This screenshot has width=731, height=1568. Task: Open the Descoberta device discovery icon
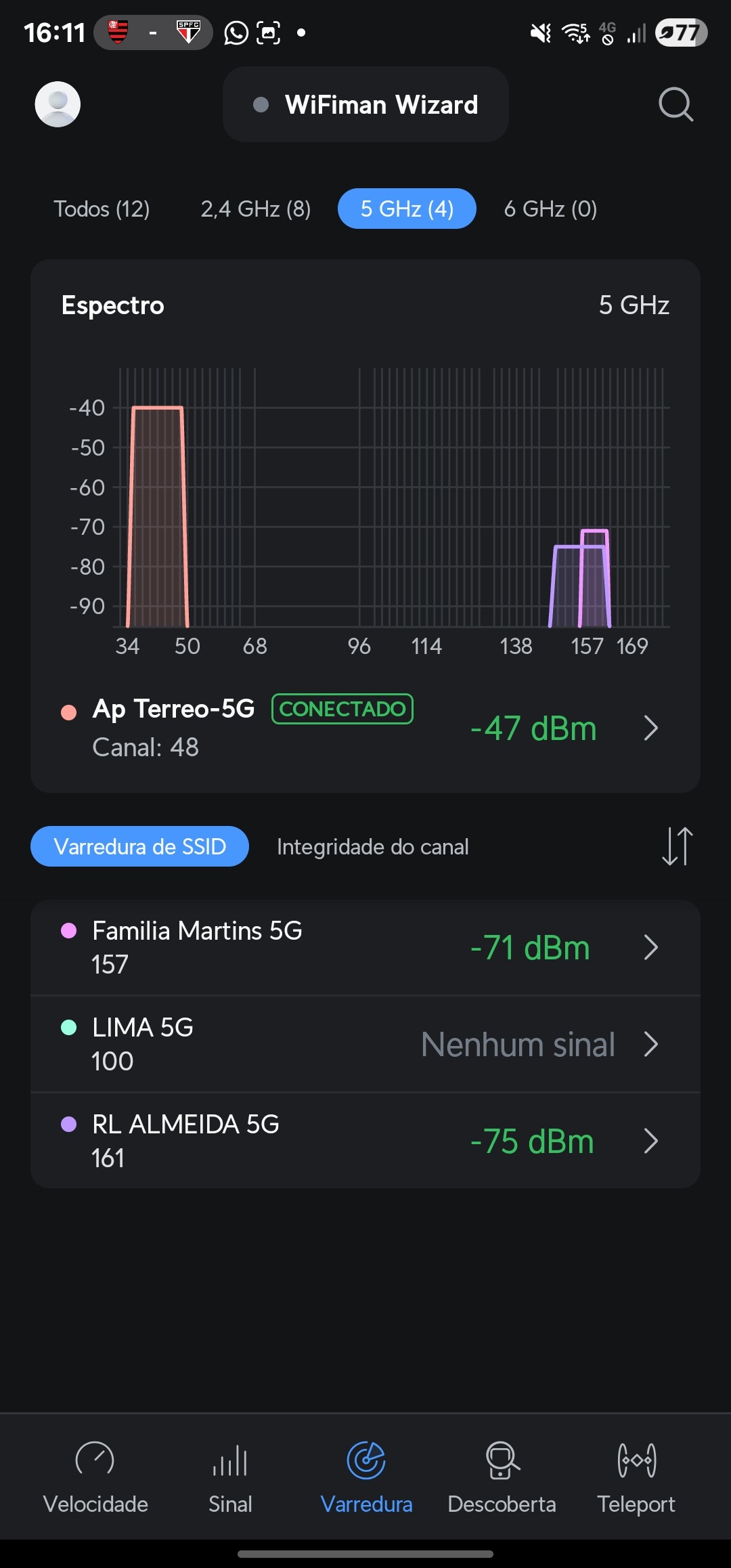point(502,1460)
